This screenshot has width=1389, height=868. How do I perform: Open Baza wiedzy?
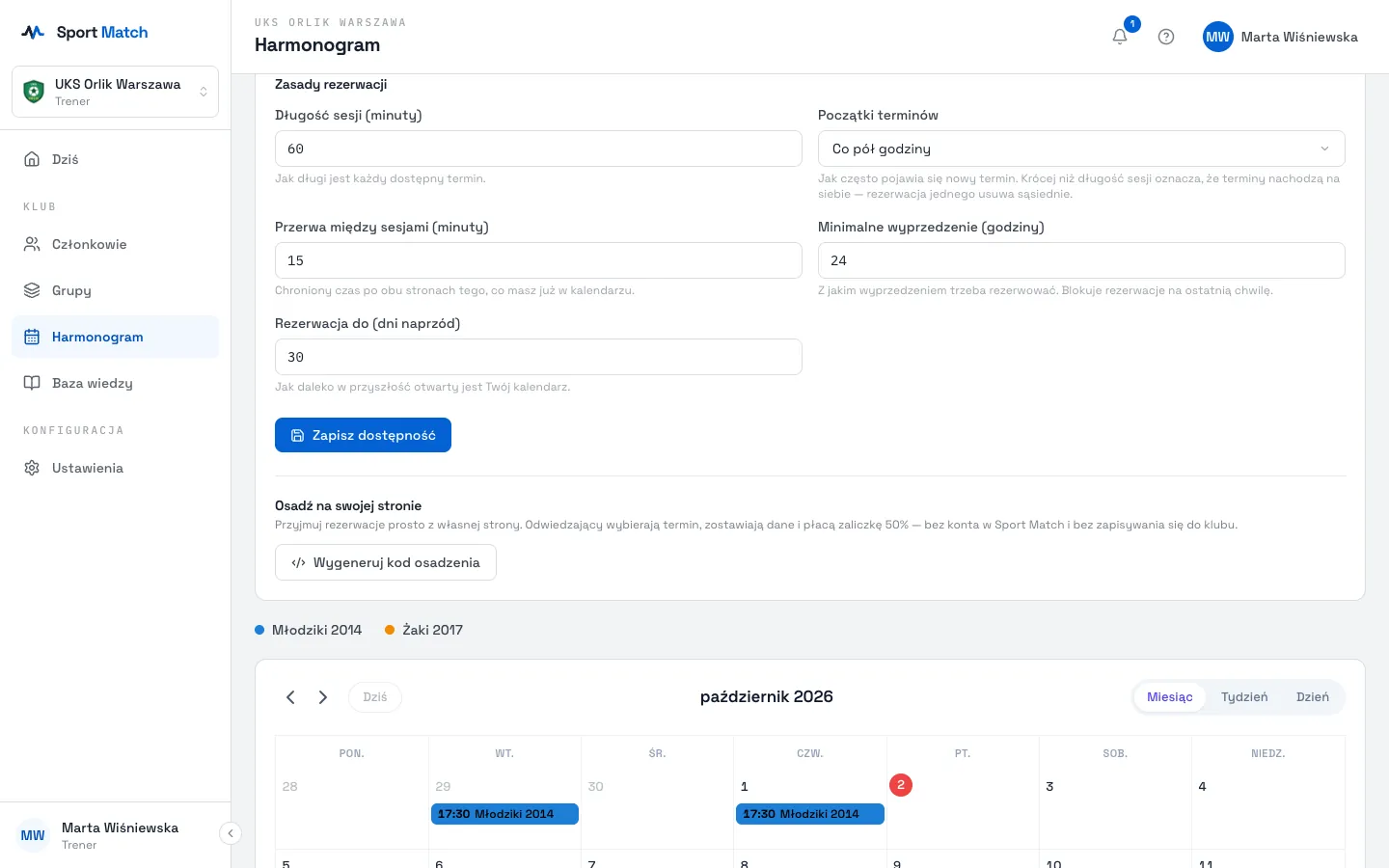click(x=115, y=383)
